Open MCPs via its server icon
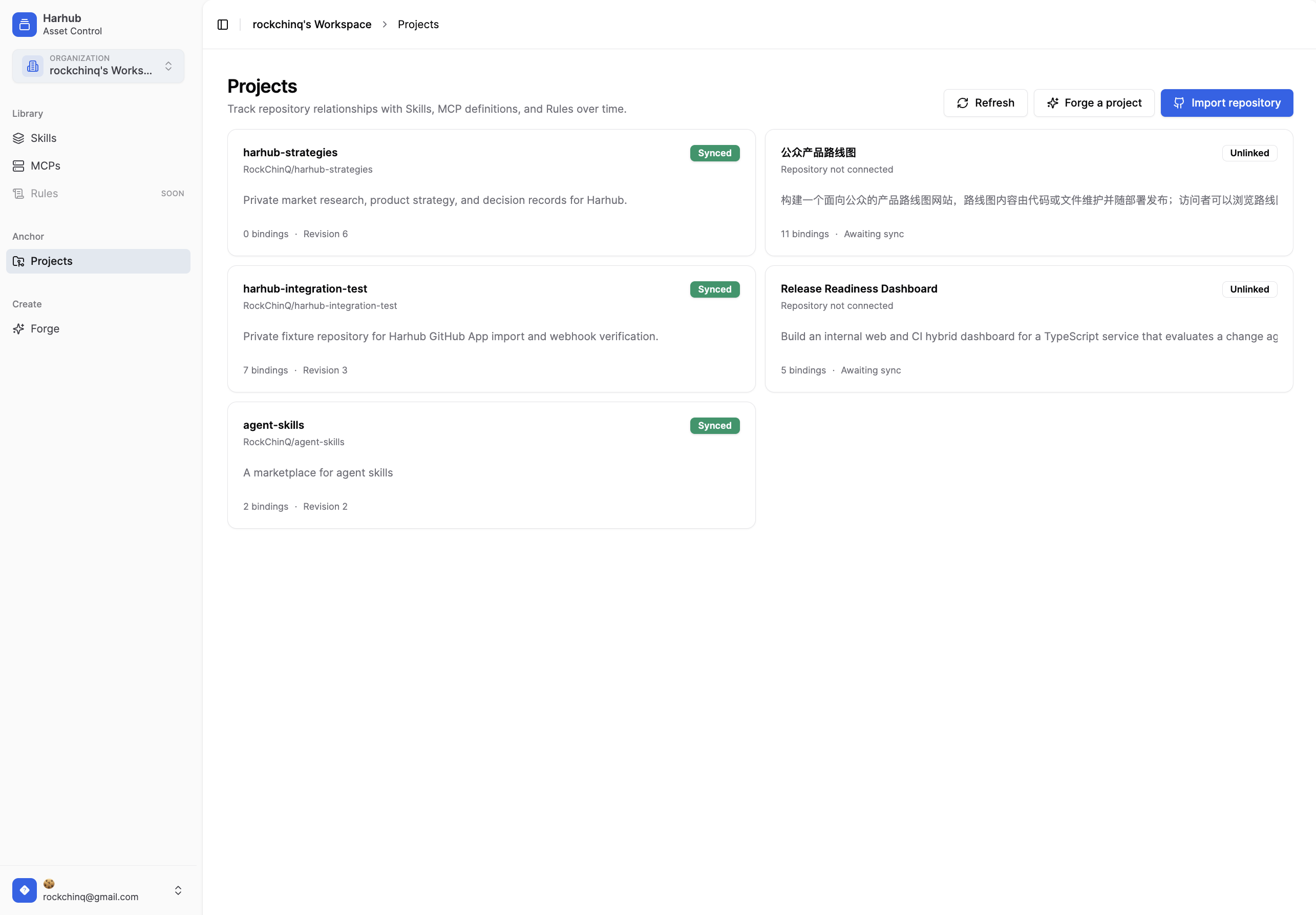Image resolution: width=1316 pixels, height=915 pixels. click(18, 165)
